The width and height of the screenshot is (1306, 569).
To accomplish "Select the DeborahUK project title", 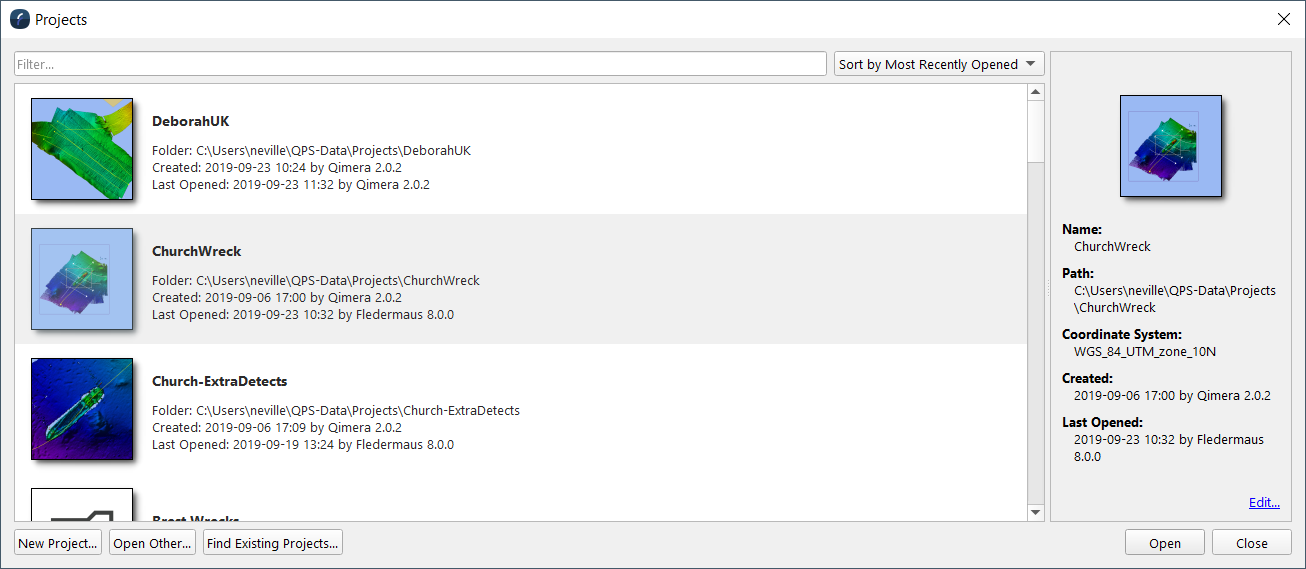I will coord(191,121).
